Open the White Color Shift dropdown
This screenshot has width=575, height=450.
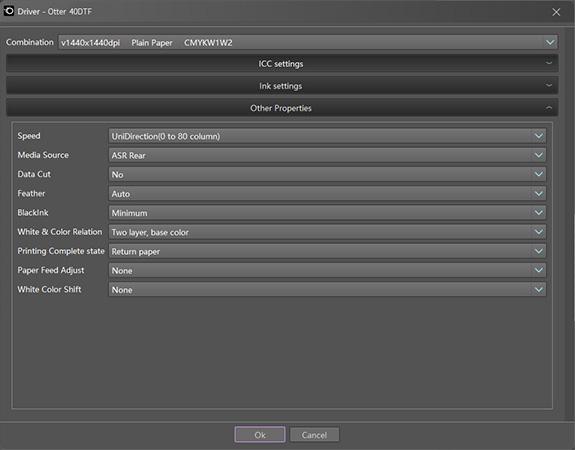(x=327, y=290)
